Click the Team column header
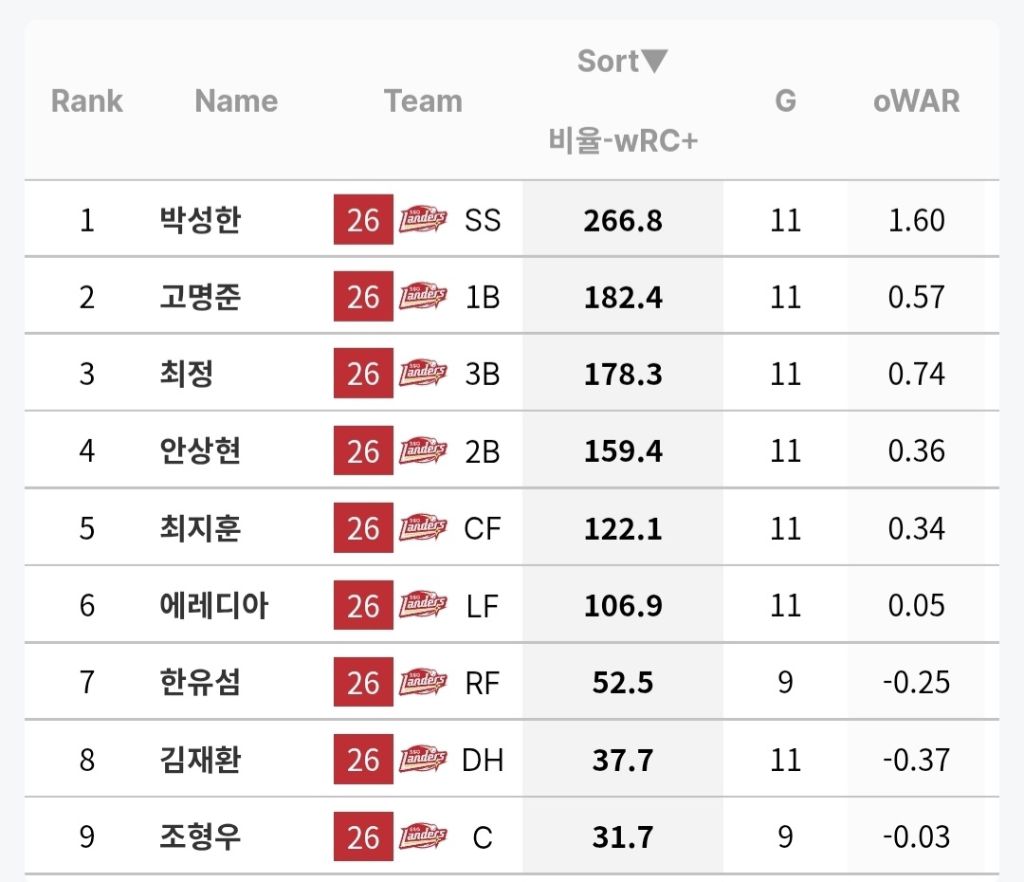This screenshot has height=882, width=1024. [423, 101]
